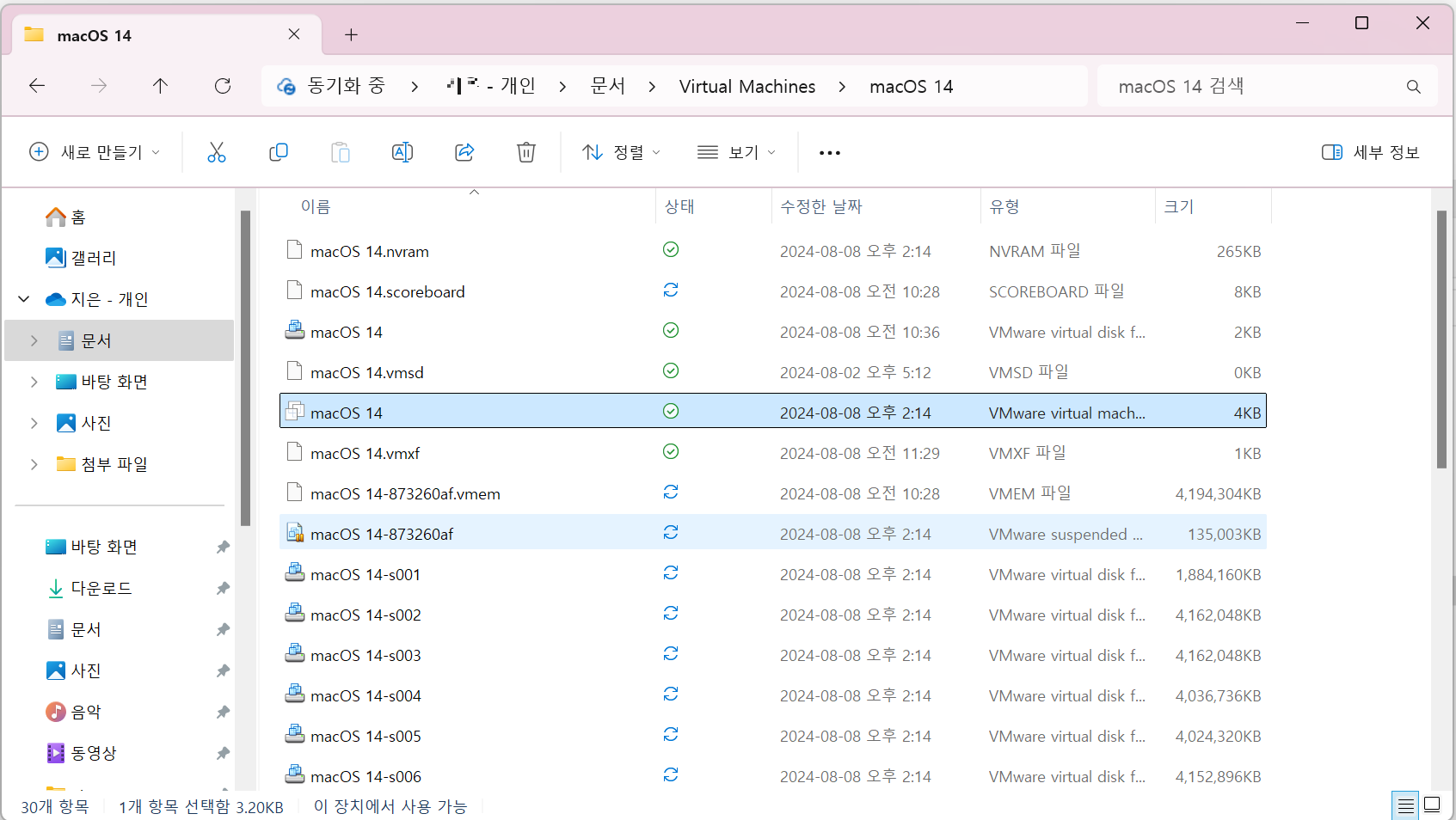Screen dimensions: 1456x820
Task: Click the macOS 14-s001 disk file icon
Action: coord(295,573)
